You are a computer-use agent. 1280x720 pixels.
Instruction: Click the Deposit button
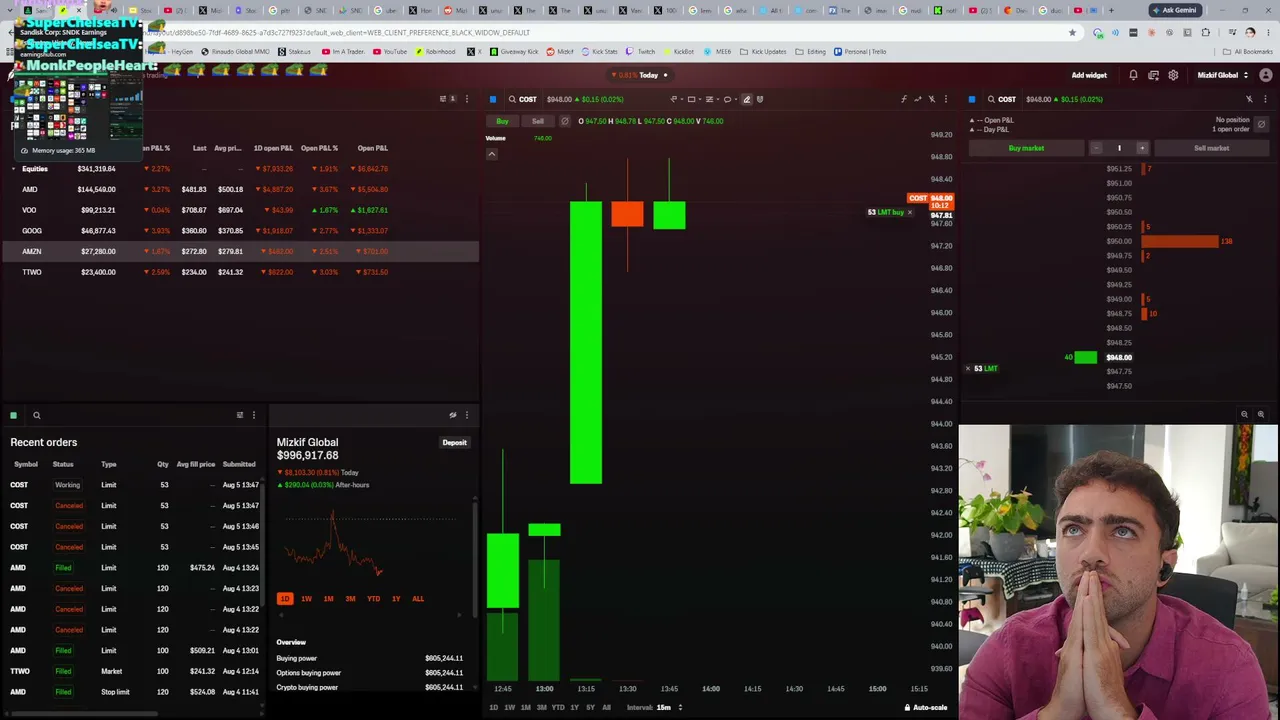455,442
